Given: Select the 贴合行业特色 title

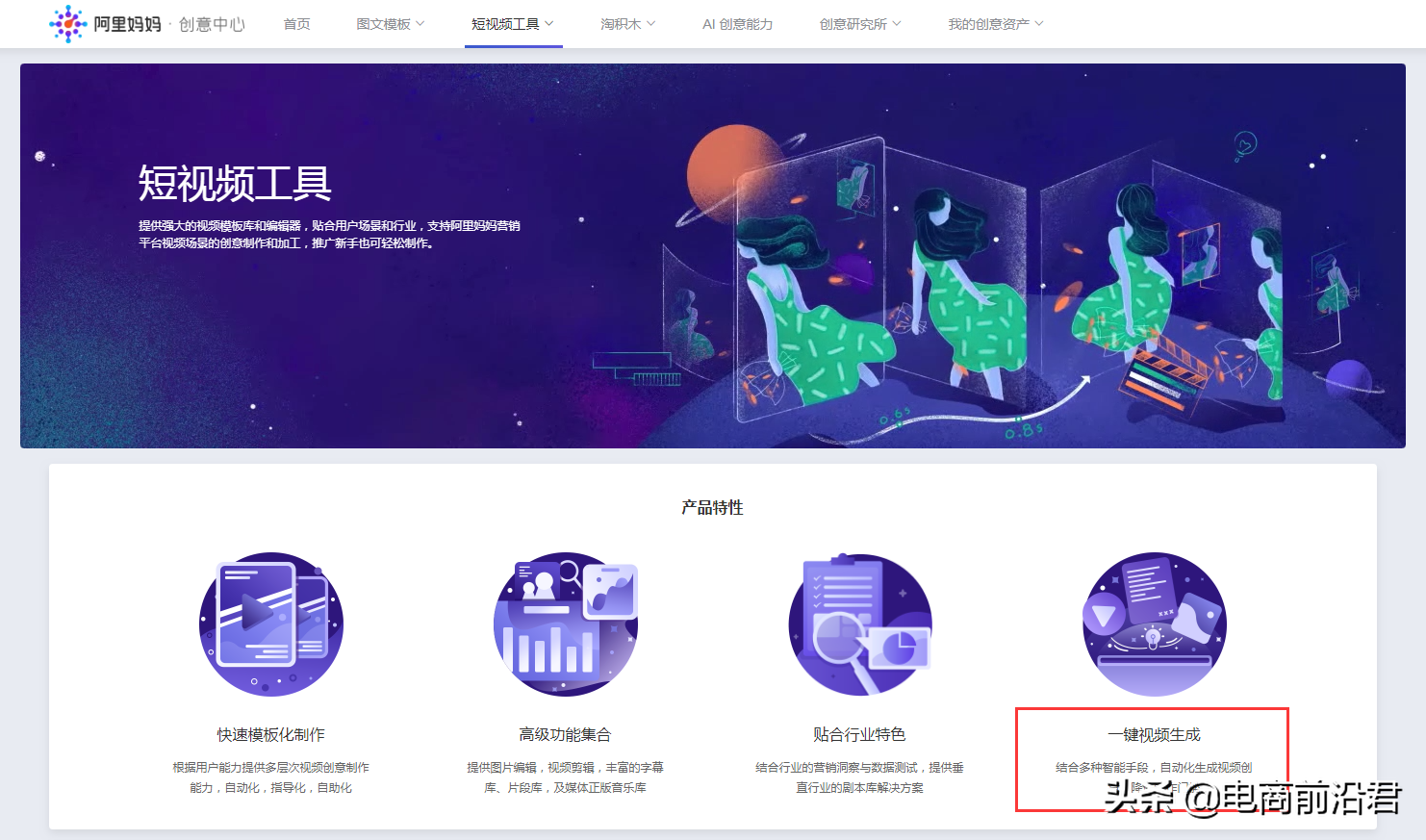Looking at the screenshot, I should click(859, 735).
